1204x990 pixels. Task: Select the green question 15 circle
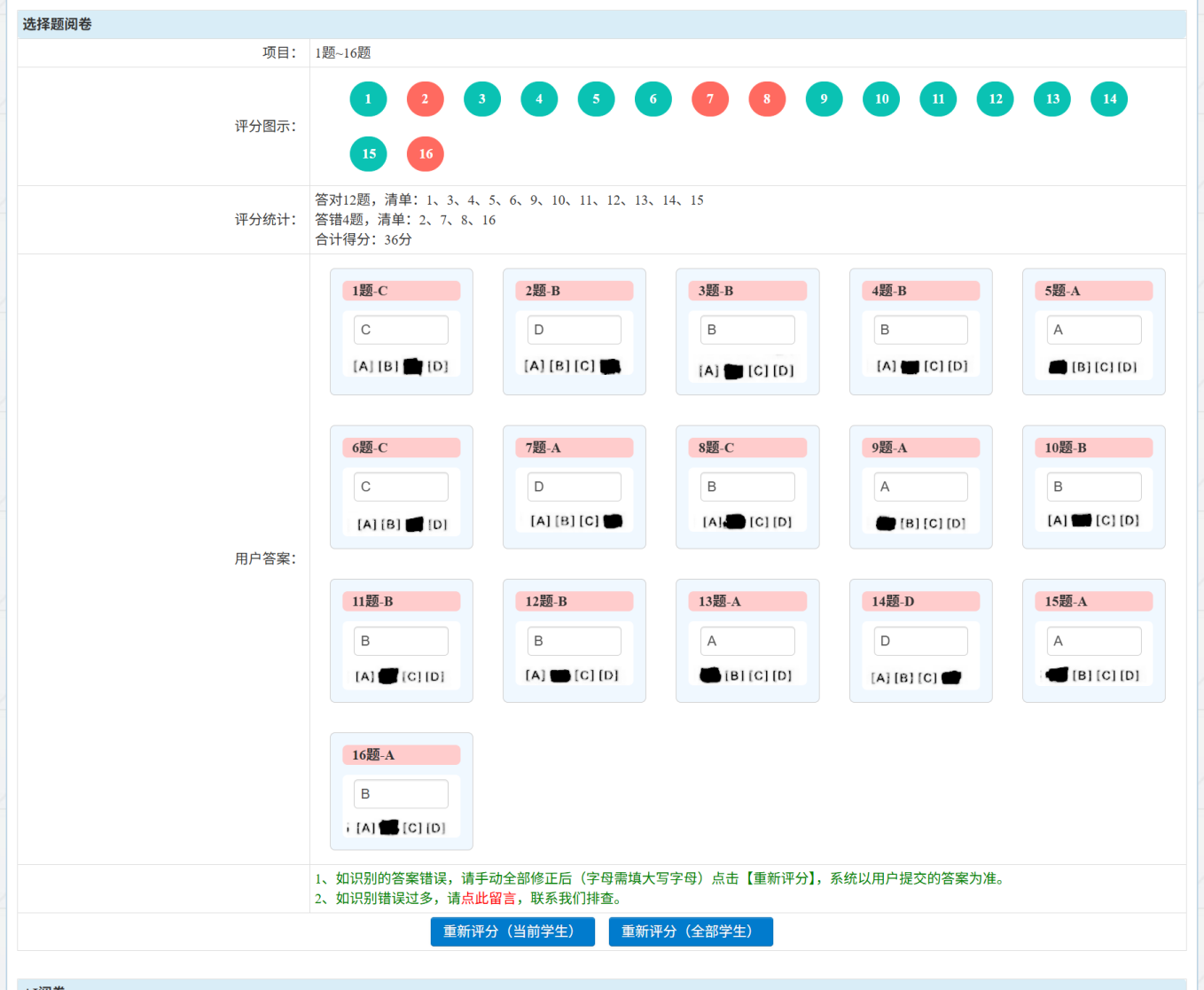click(x=368, y=154)
